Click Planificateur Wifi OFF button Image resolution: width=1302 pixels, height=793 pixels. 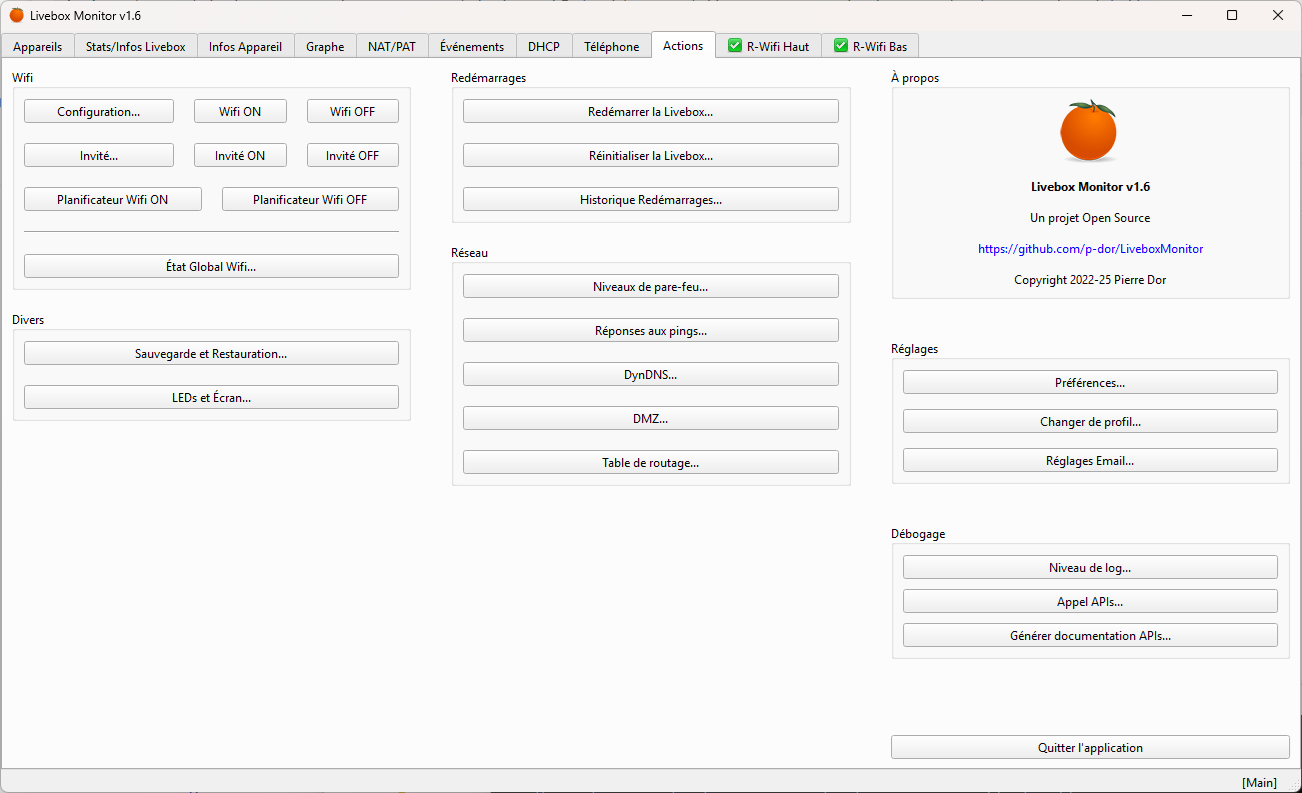point(310,199)
